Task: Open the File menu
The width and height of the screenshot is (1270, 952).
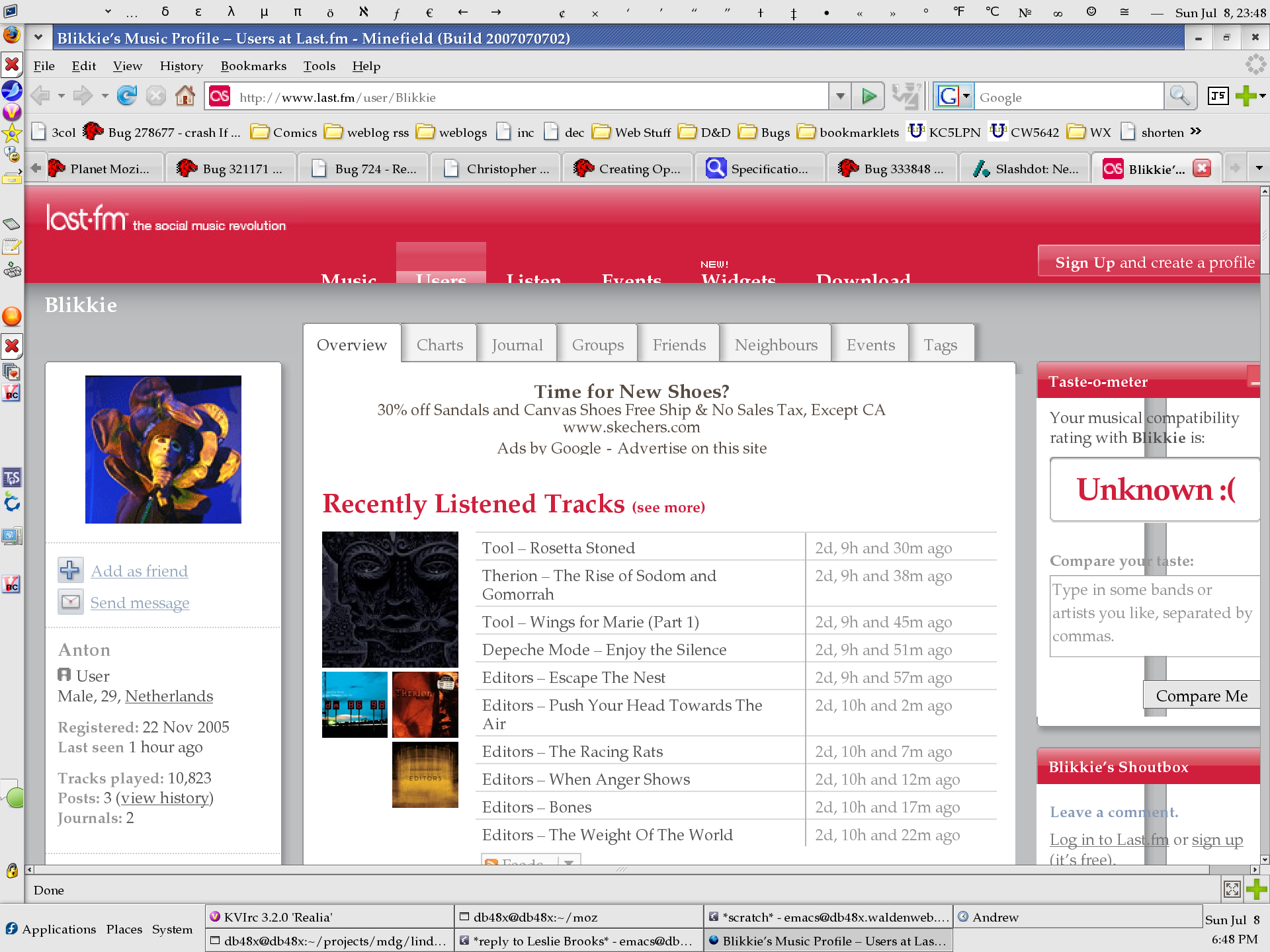Action: [x=44, y=66]
